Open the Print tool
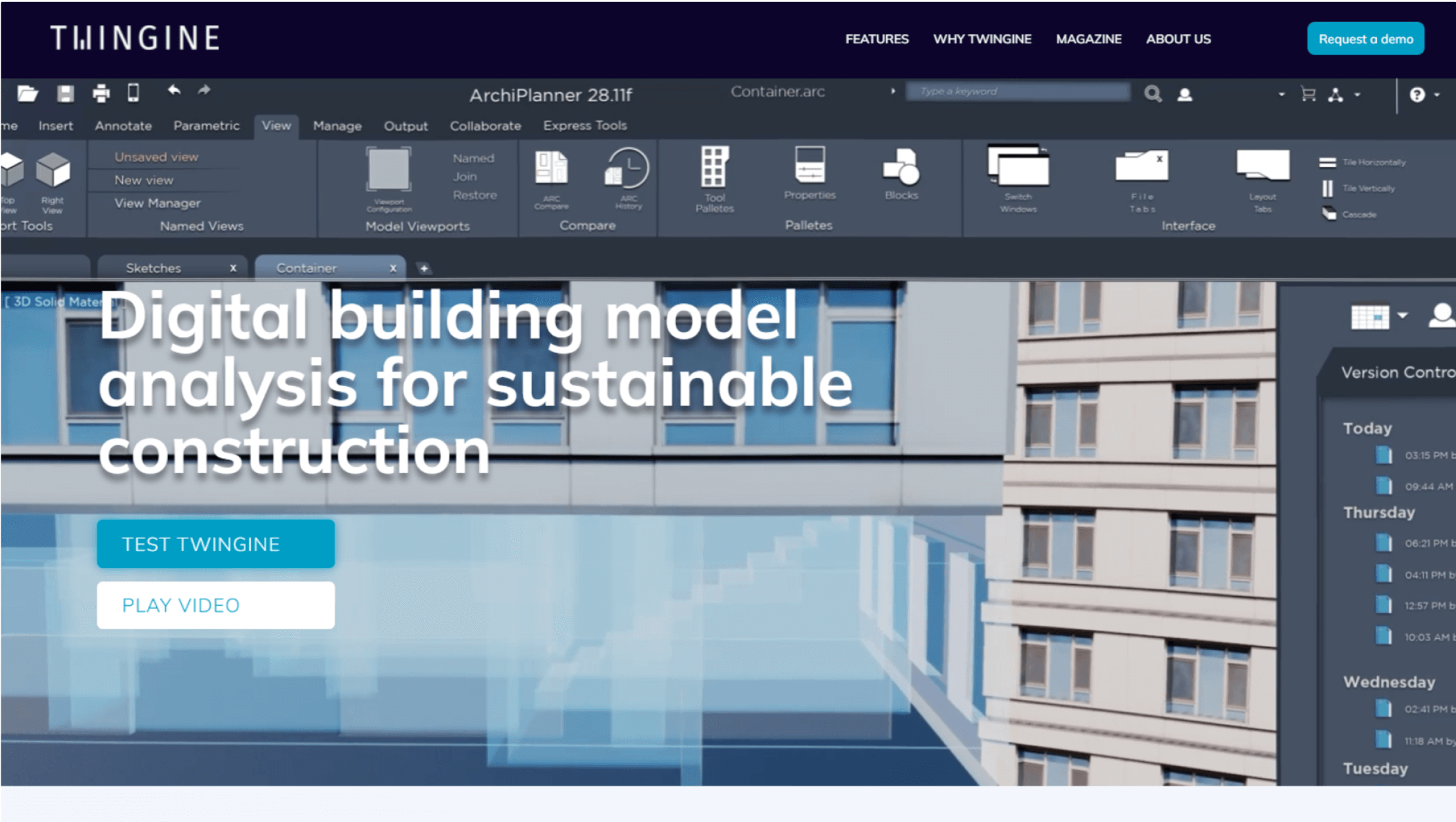Image resolution: width=1456 pixels, height=822 pixels. [x=99, y=92]
